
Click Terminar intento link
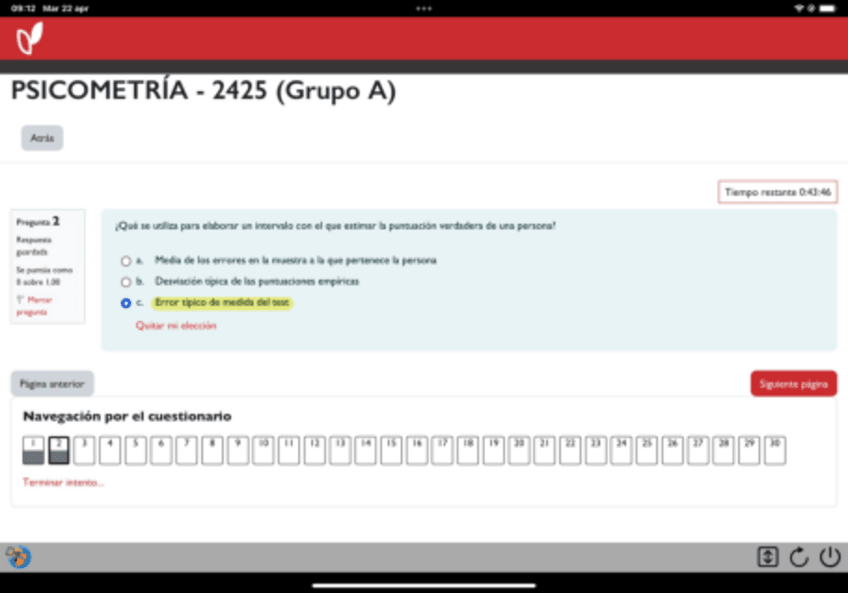[63, 482]
